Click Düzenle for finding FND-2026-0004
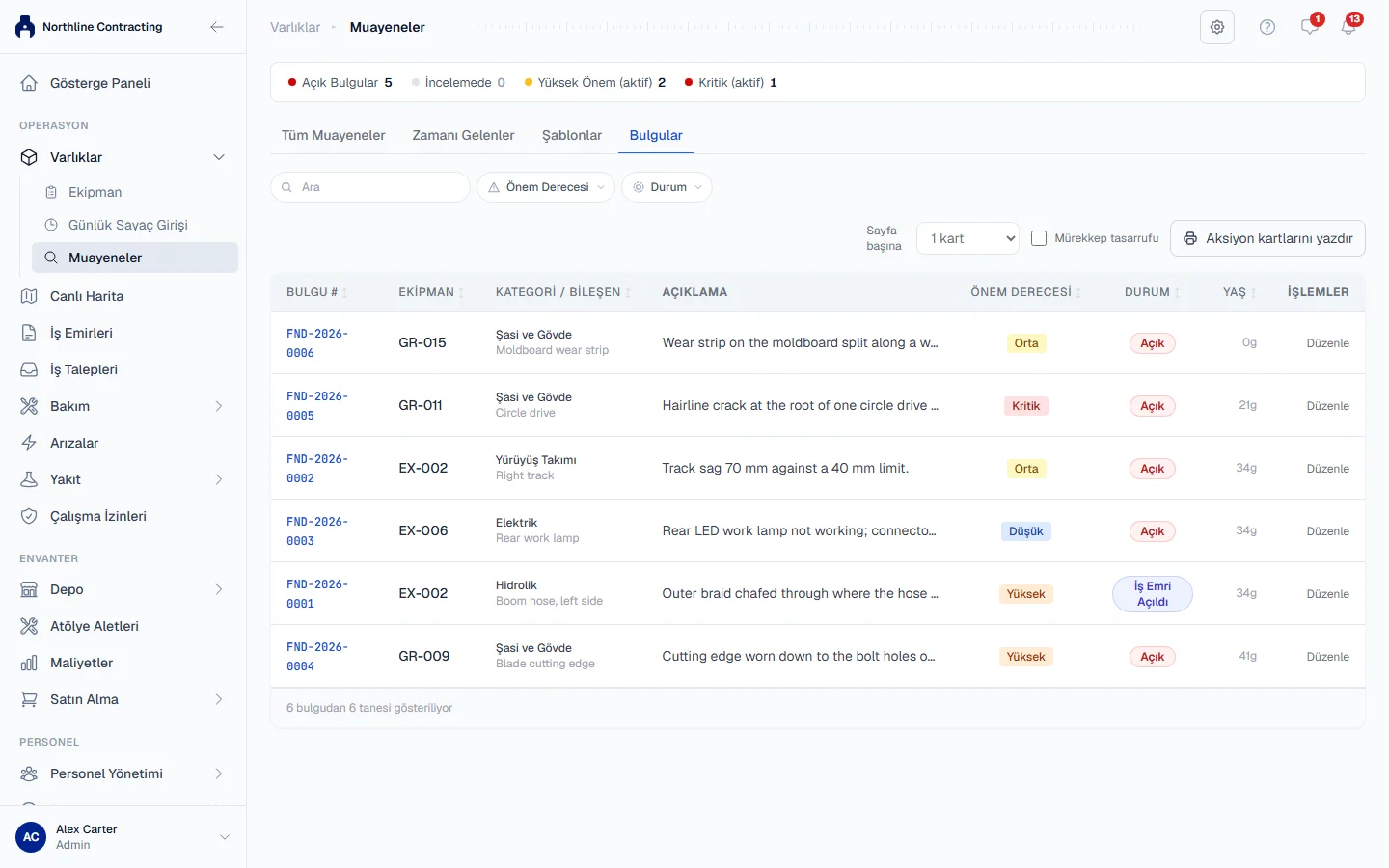1389x868 pixels. click(1327, 657)
